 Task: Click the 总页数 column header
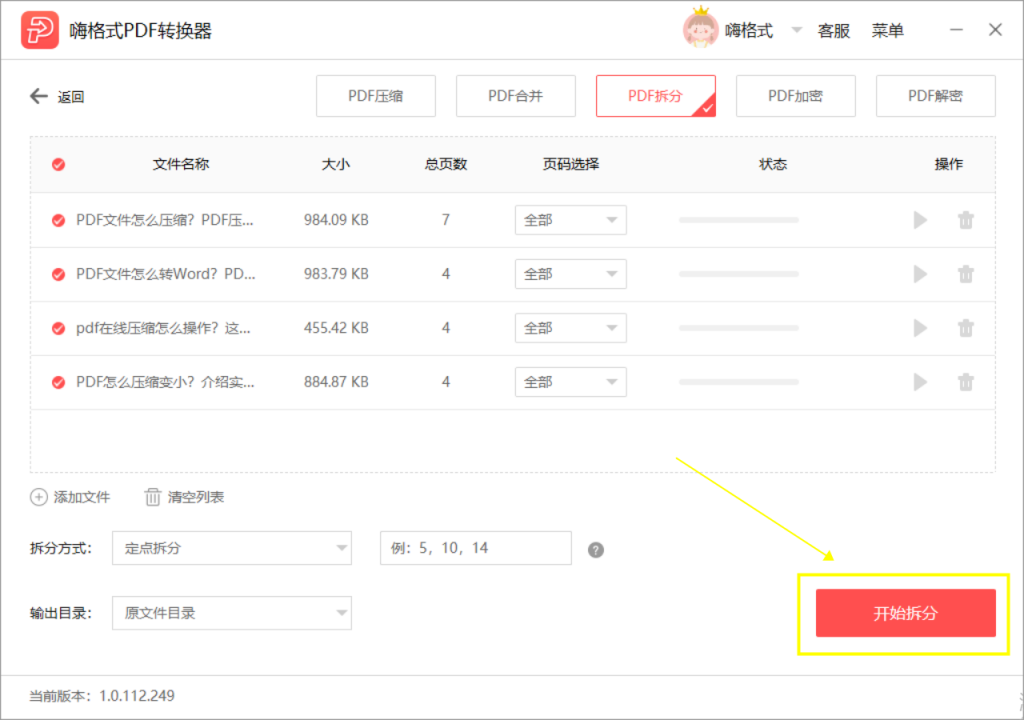[446, 164]
